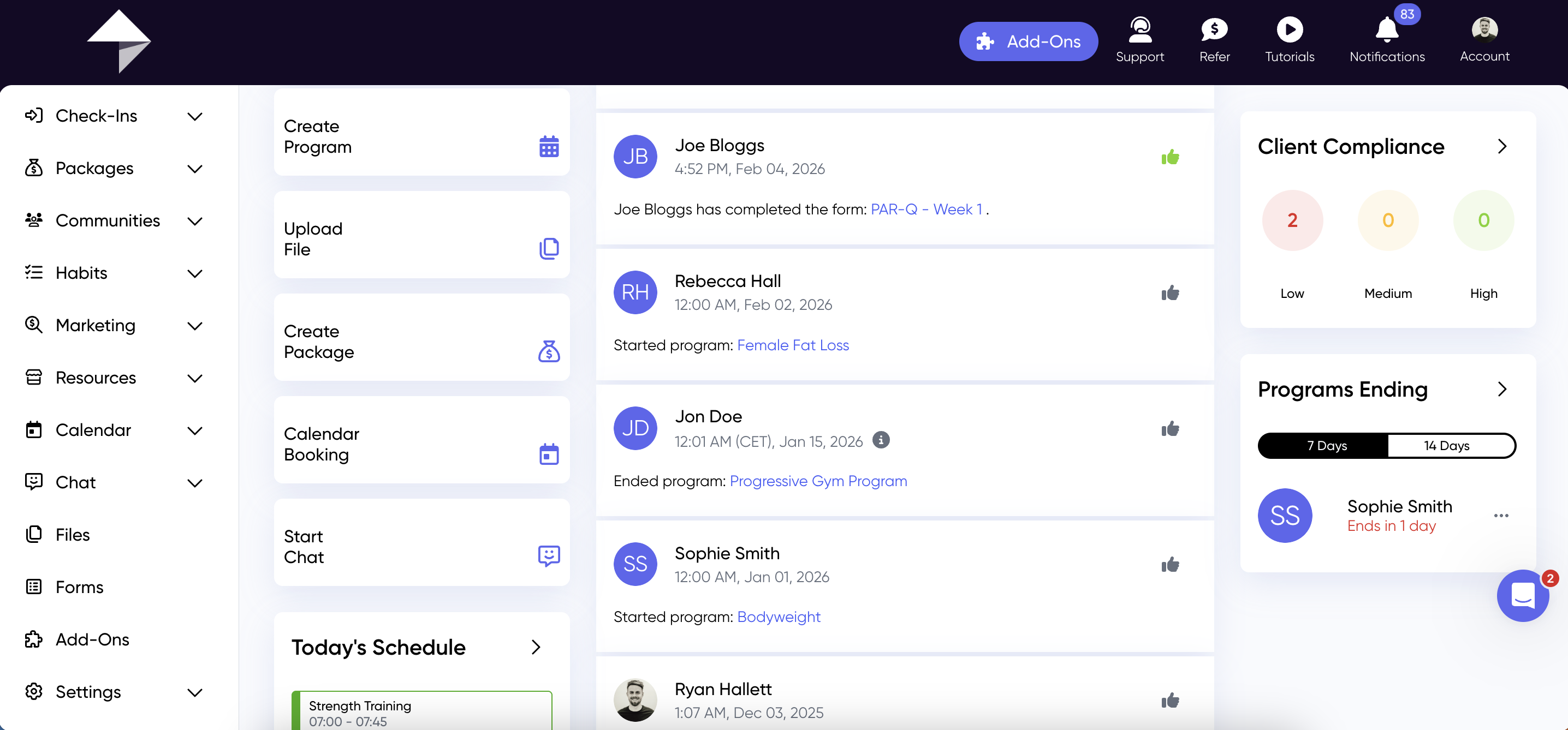The width and height of the screenshot is (1568, 730).
Task: Expand the Check-Ins menu chevron
Action: tap(195, 116)
